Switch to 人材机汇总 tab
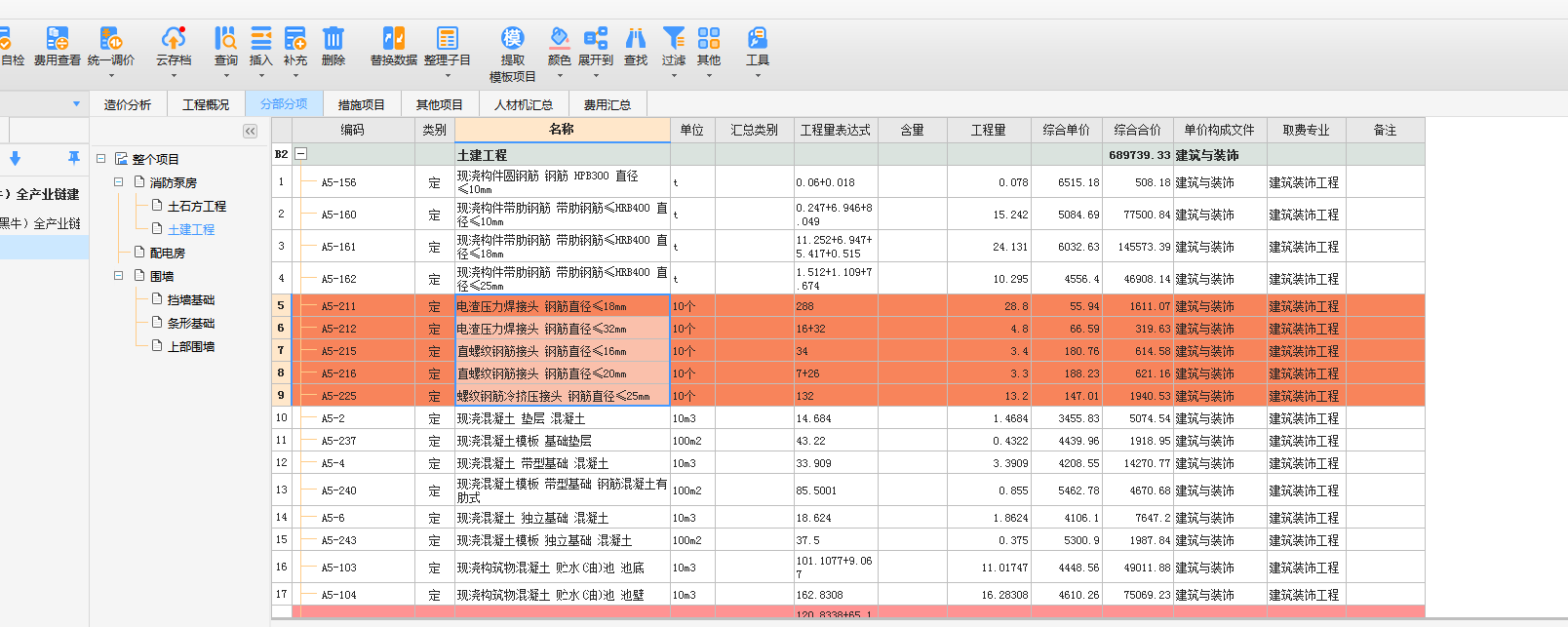1568x627 pixels. coord(524,104)
